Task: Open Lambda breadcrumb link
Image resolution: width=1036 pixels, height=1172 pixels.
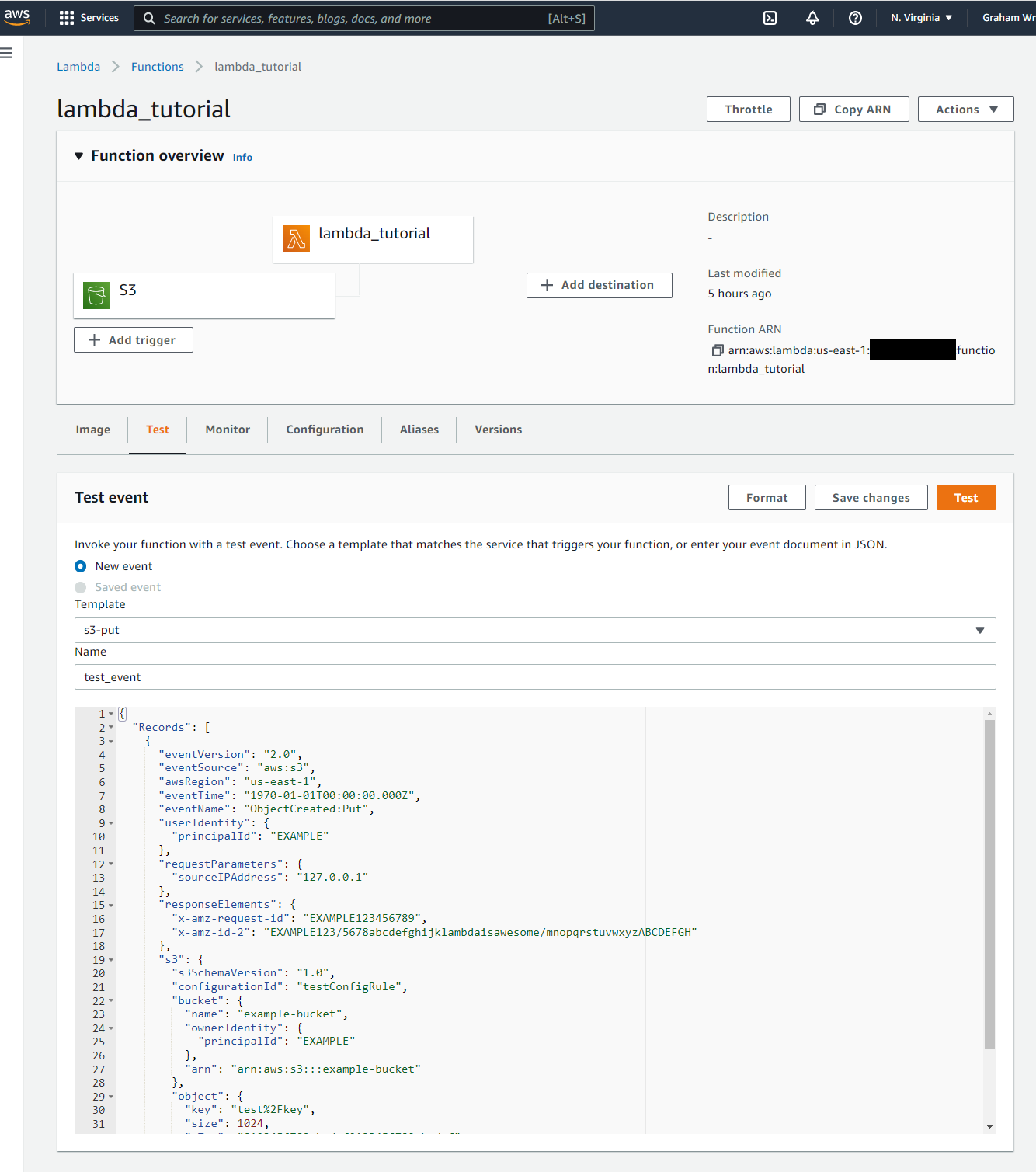Action: [78, 67]
